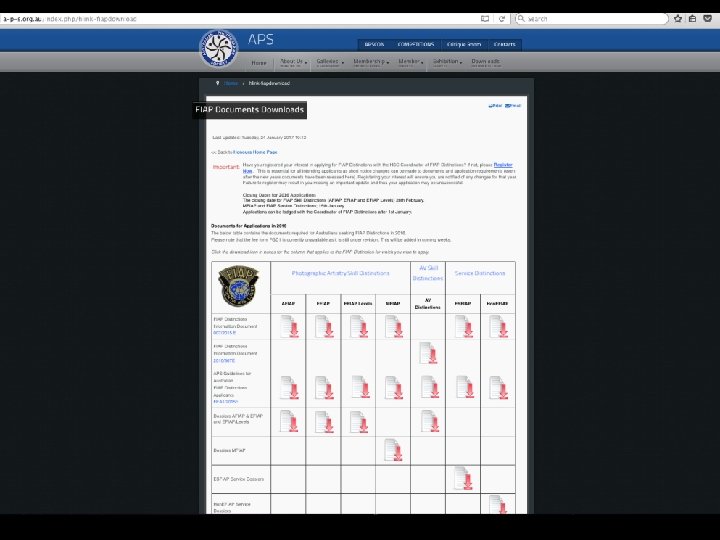Open the Pocket icon in browser toolbar
This screenshot has width=720, height=540.
708,19
